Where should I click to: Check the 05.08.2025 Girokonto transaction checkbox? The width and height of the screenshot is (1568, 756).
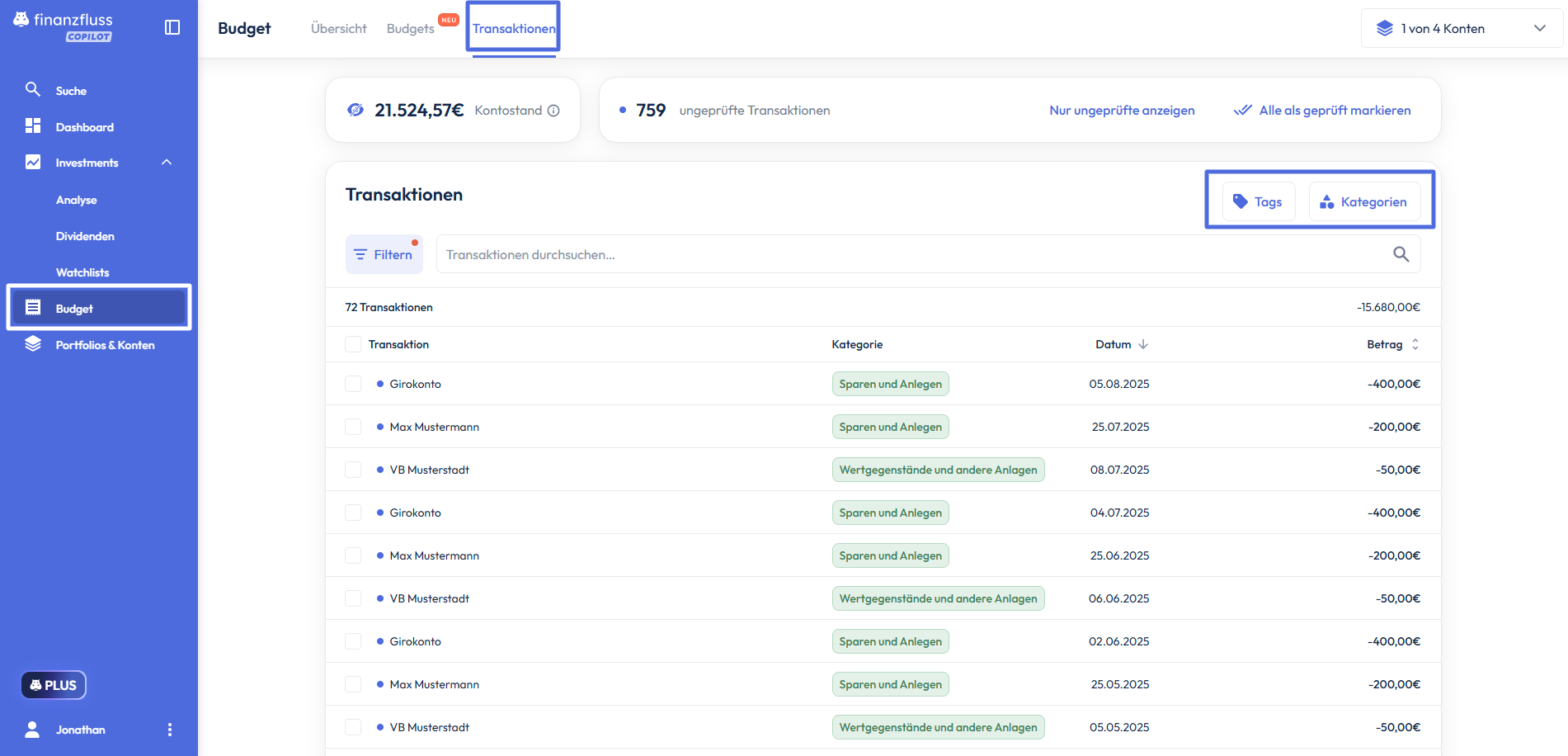[x=353, y=384]
